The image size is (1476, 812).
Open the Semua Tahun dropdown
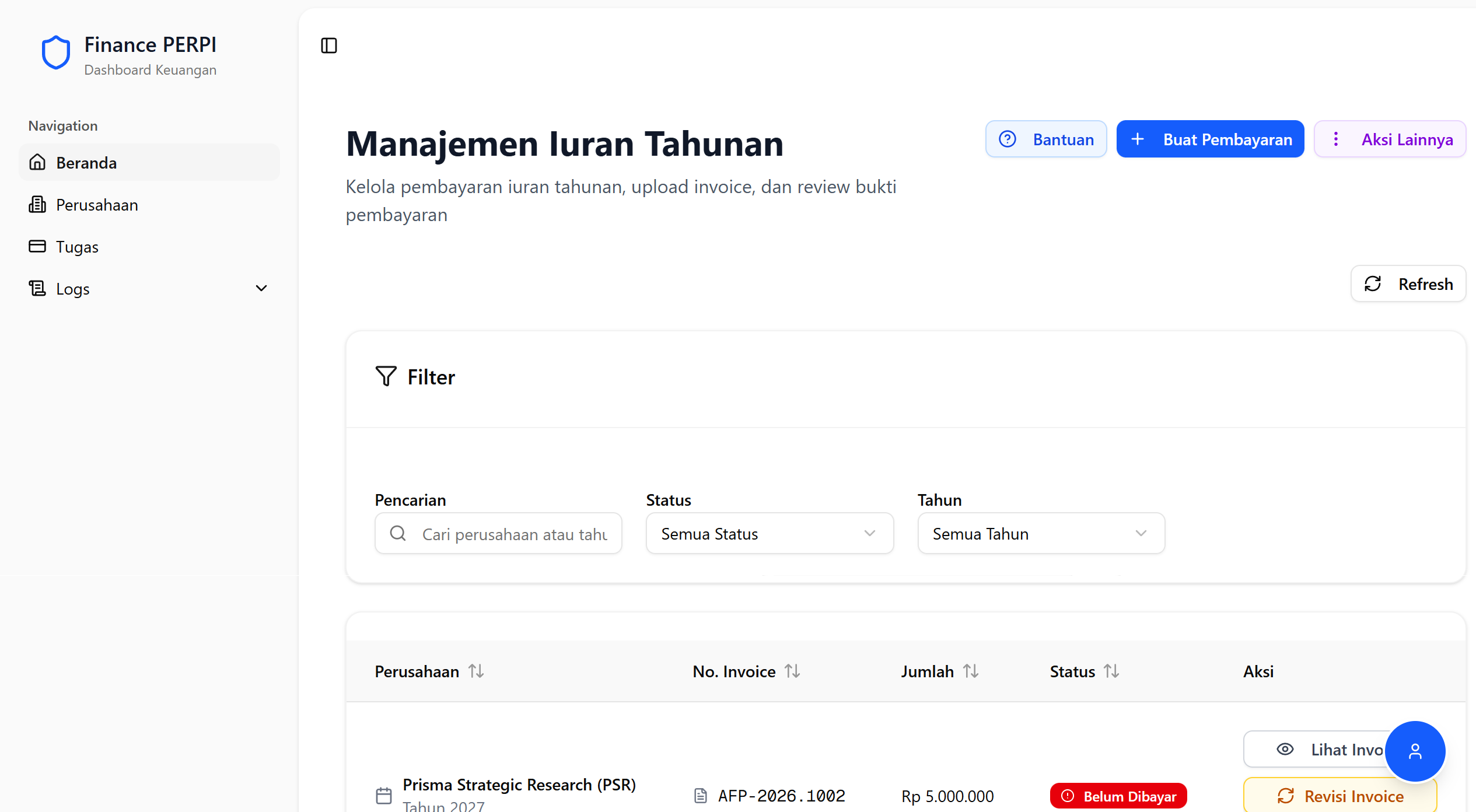tap(1041, 533)
